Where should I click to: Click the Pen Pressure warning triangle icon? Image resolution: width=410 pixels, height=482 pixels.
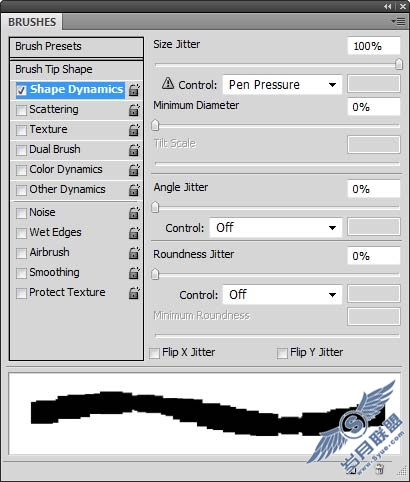168,83
